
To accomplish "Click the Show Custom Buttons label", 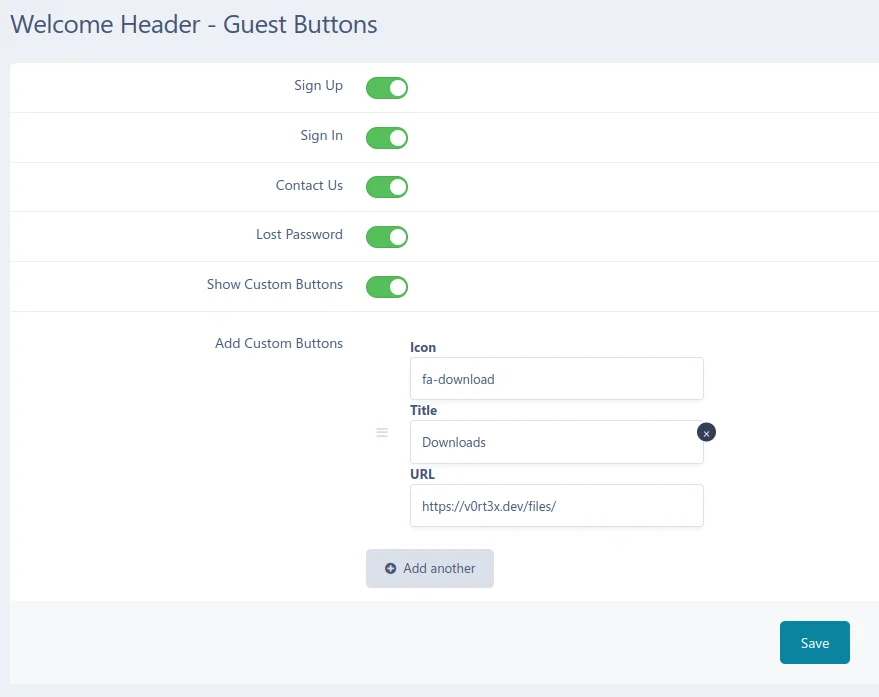I will 275,285.
